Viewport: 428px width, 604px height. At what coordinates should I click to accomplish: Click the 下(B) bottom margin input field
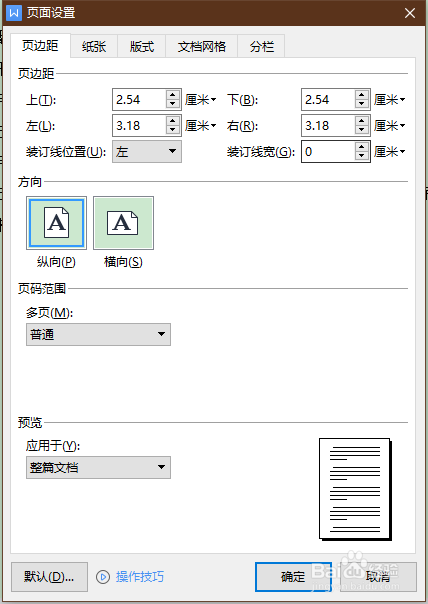pyautogui.click(x=328, y=100)
